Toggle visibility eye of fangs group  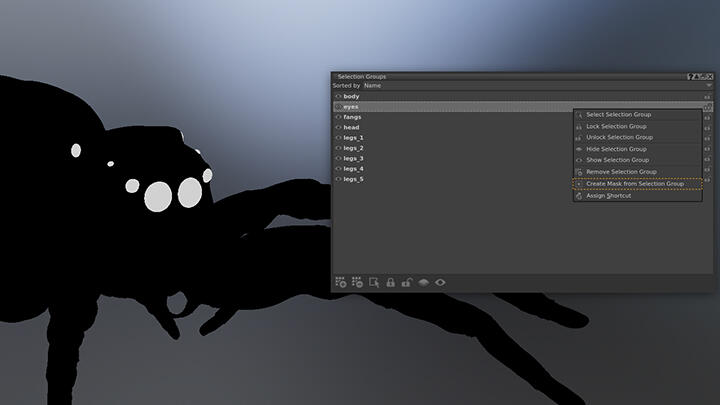[338, 117]
